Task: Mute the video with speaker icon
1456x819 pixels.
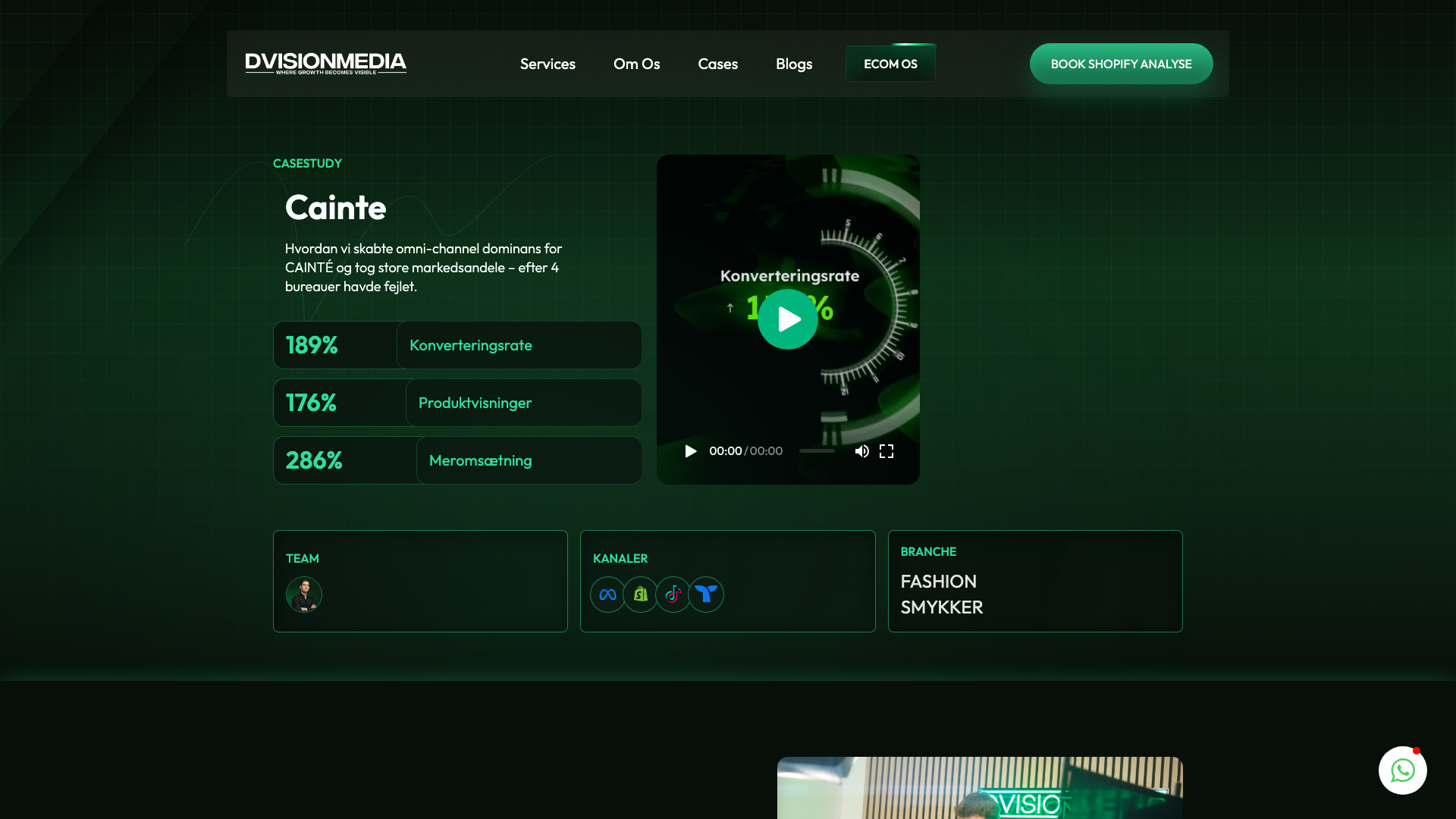Action: coord(861,451)
